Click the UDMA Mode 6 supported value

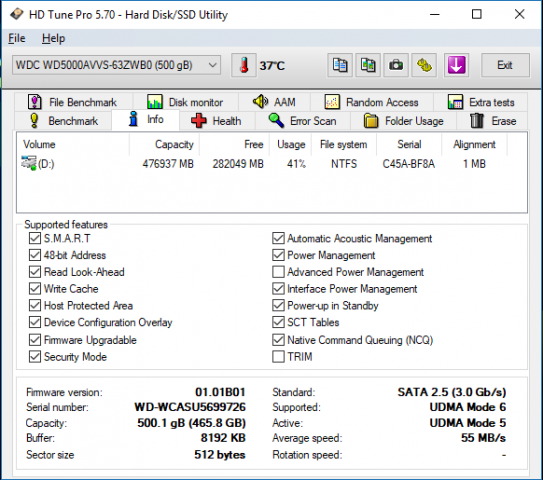(x=468, y=407)
